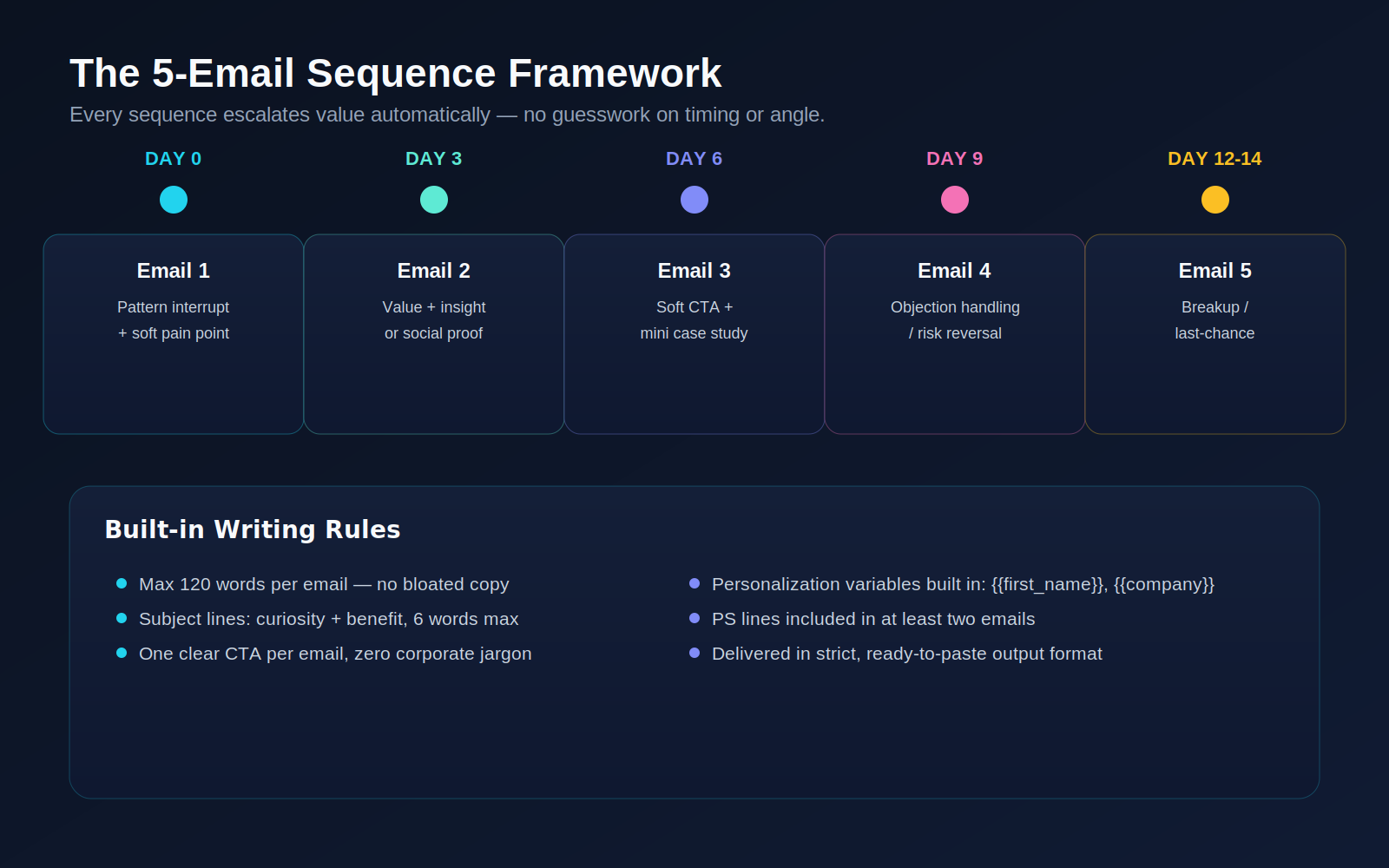
Task: Click the pink Day 9 timeline dot
Action: tap(955, 200)
